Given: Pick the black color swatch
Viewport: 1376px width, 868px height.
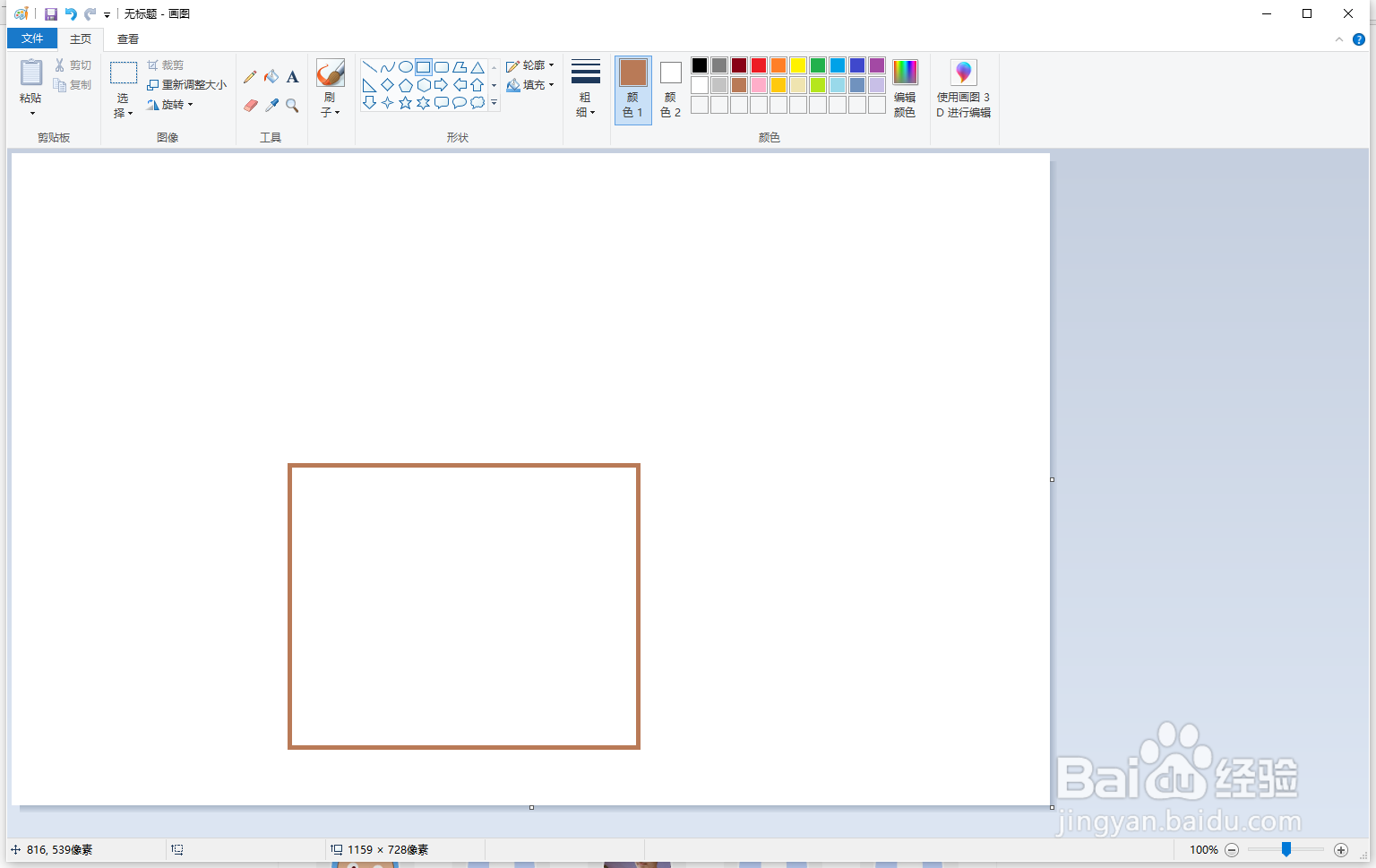Looking at the screenshot, I should pos(700,65).
